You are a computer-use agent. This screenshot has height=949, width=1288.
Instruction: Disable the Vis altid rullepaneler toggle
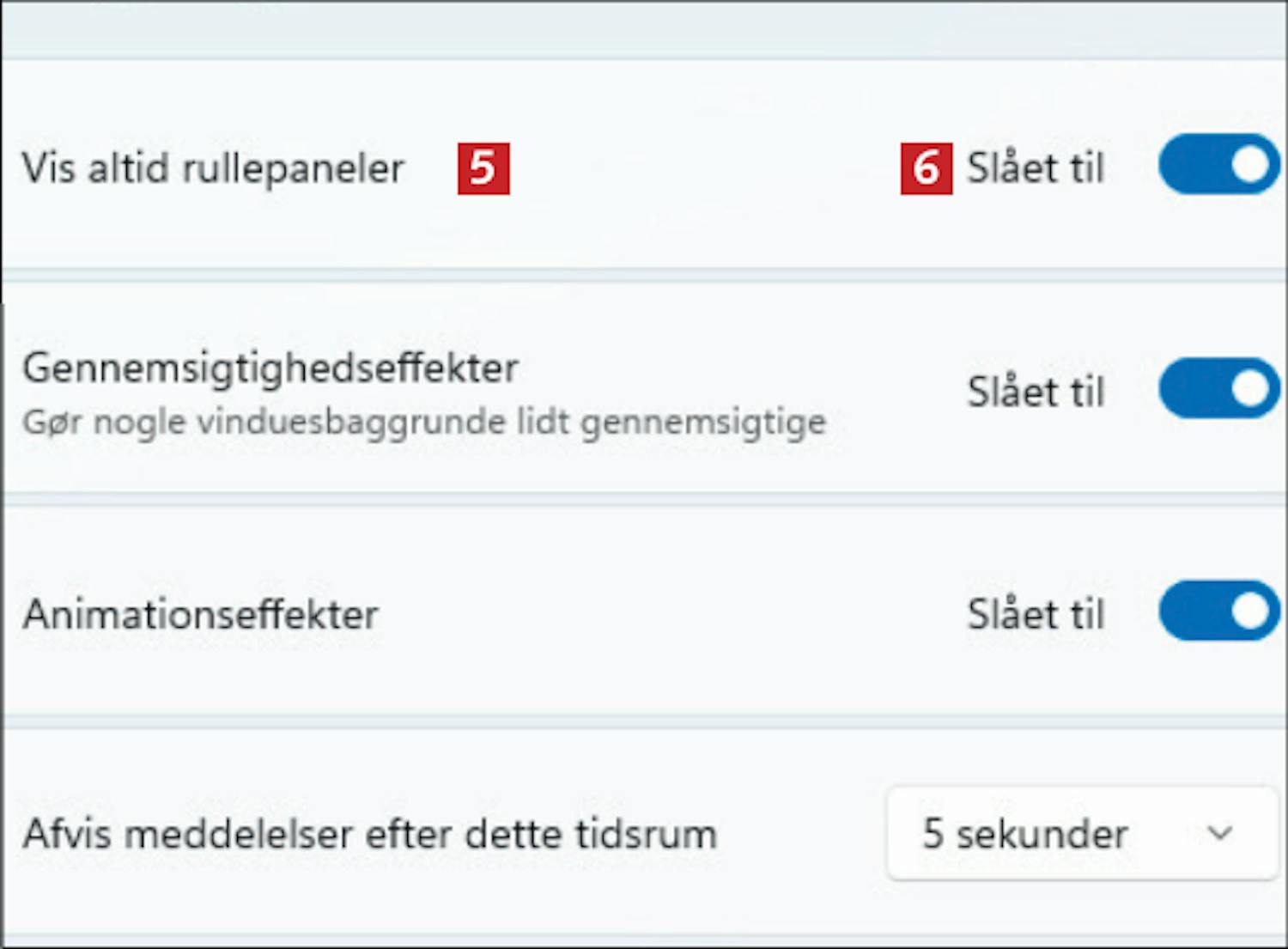click(1218, 164)
